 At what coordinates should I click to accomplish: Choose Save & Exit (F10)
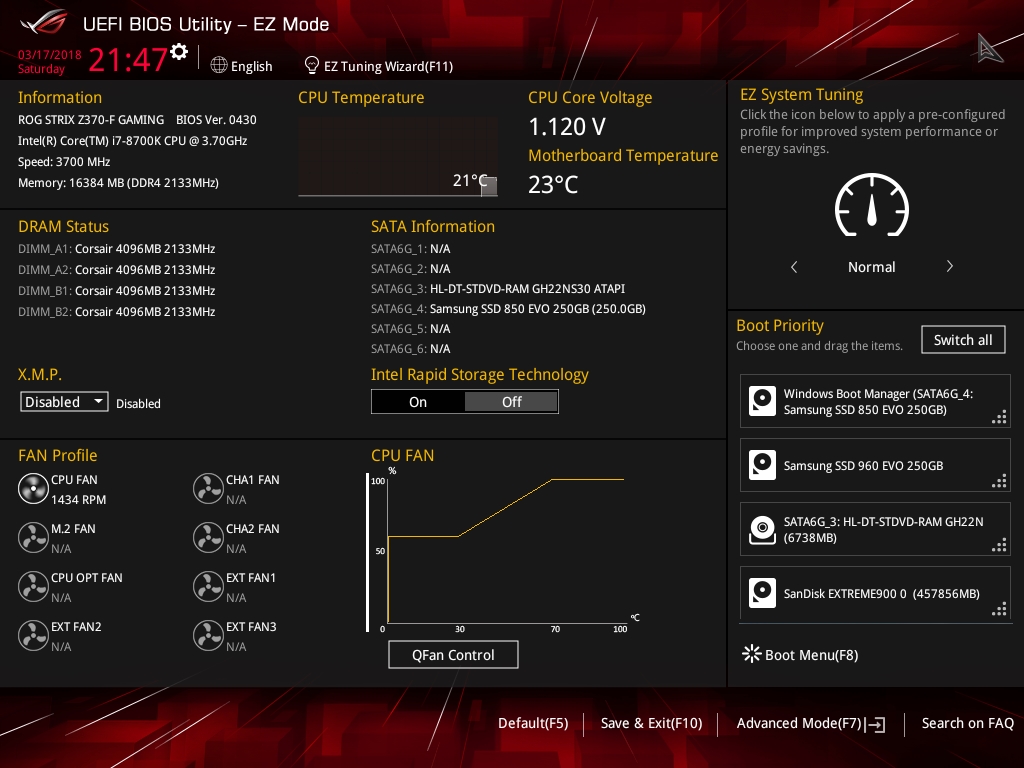tap(651, 723)
